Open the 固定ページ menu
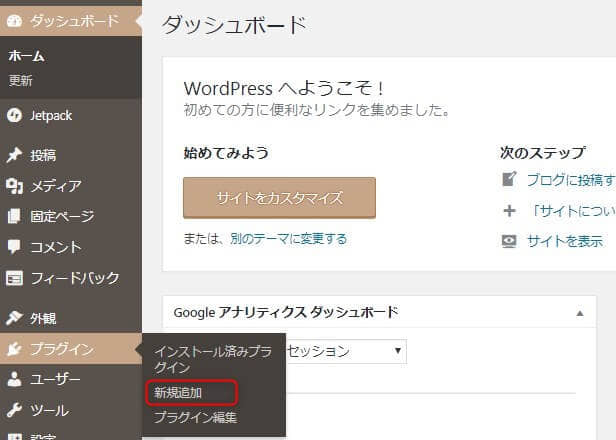 tap(71, 216)
